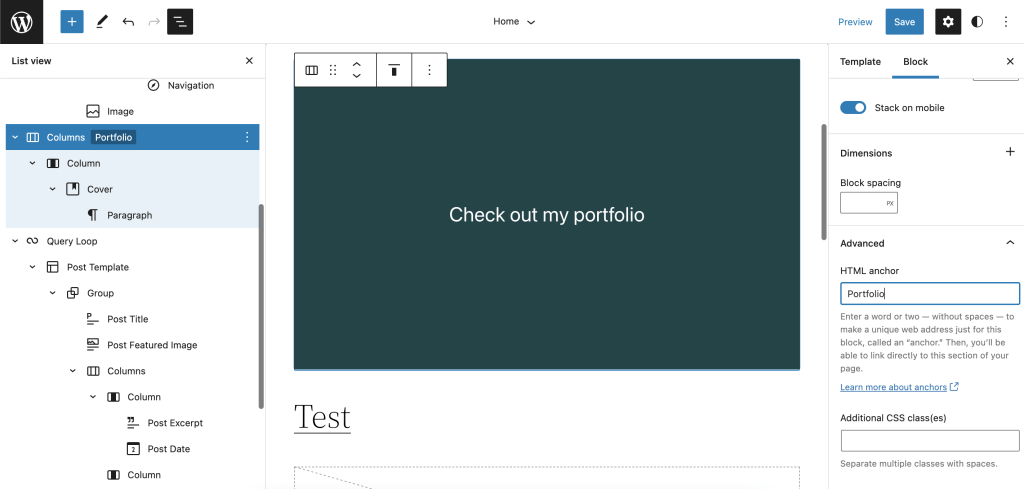The height and width of the screenshot is (489, 1024).
Task: Toggle the List View icon
Action: [180, 21]
